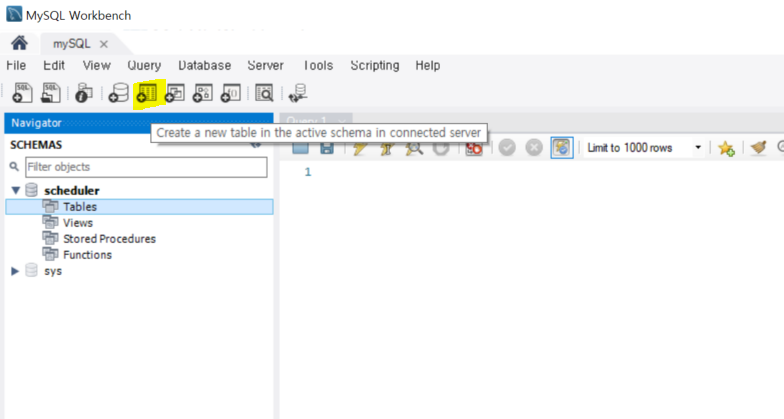Click the Navigator panel header
The height and width of the screenshot is (419, 784).
pos(138,123)
